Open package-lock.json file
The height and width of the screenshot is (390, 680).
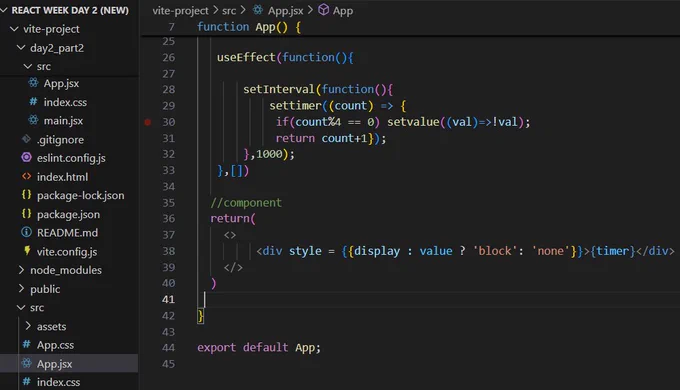pos(81,196)
